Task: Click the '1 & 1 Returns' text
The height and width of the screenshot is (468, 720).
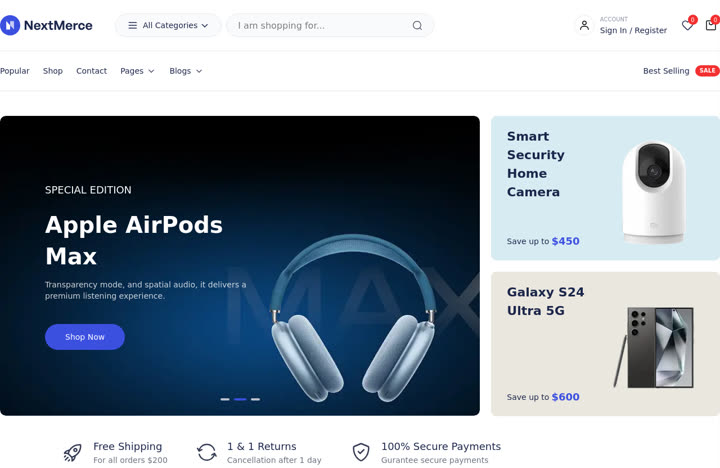Action: point(262,446)
